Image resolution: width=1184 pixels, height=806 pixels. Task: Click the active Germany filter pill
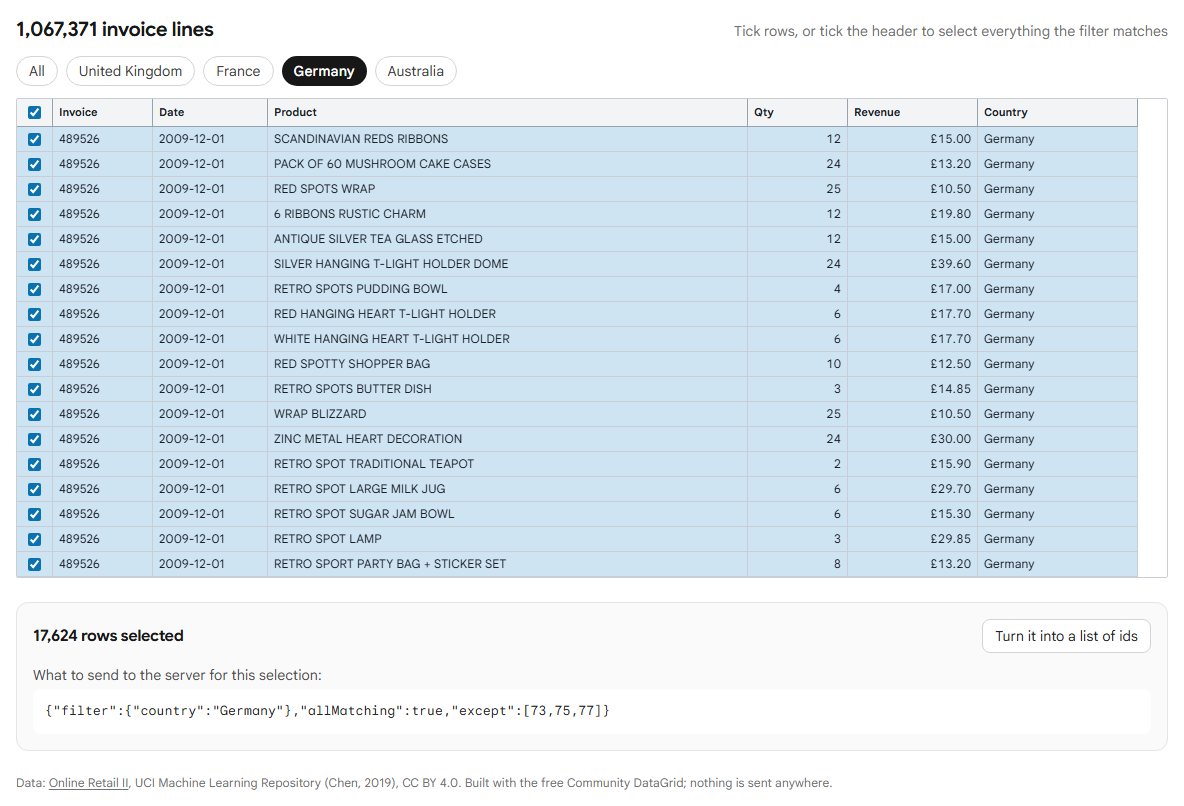324,71
